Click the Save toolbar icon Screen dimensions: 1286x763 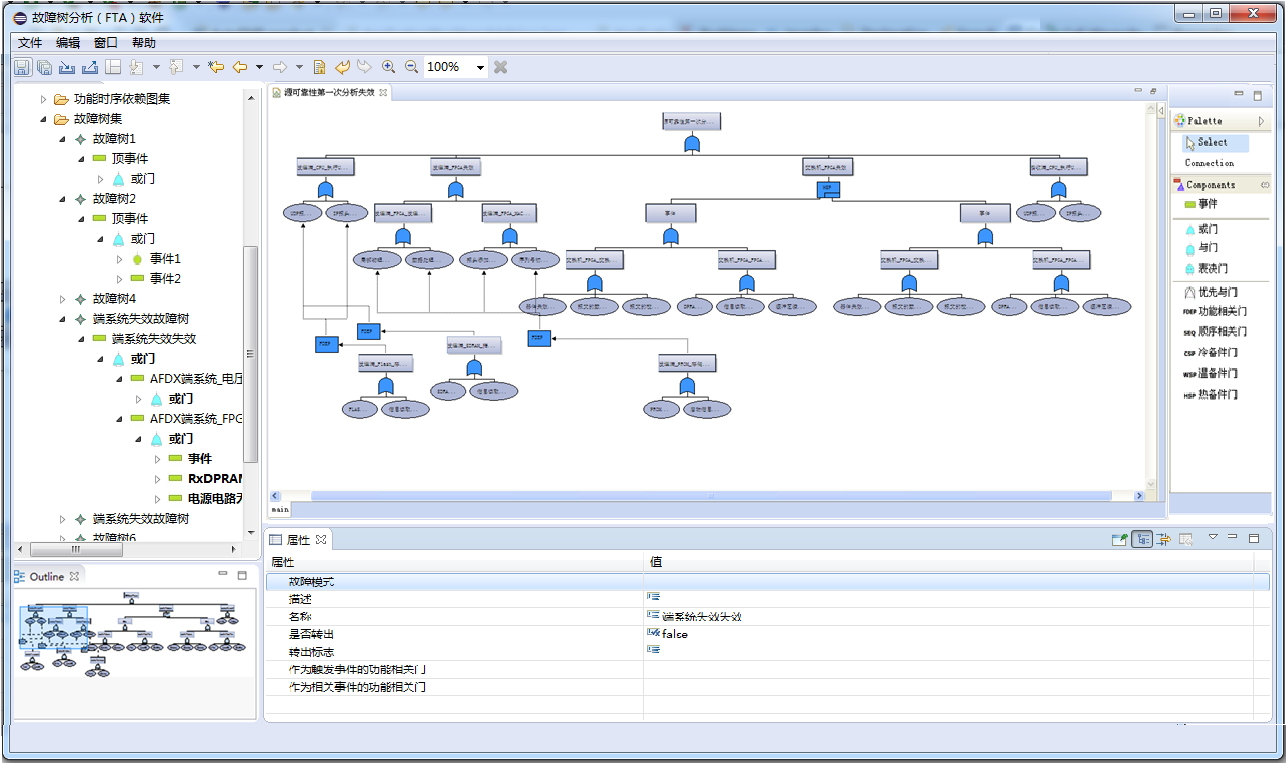[x=22, y=67]
